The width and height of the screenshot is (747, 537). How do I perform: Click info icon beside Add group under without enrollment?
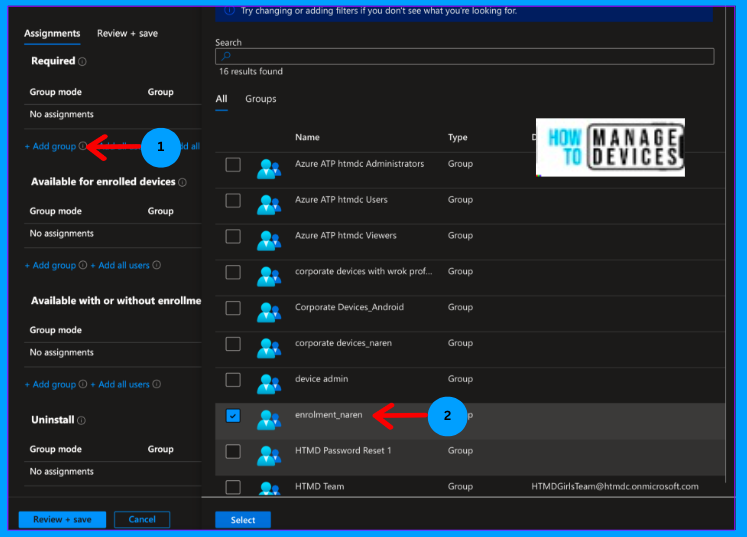[x=83, y=384]
